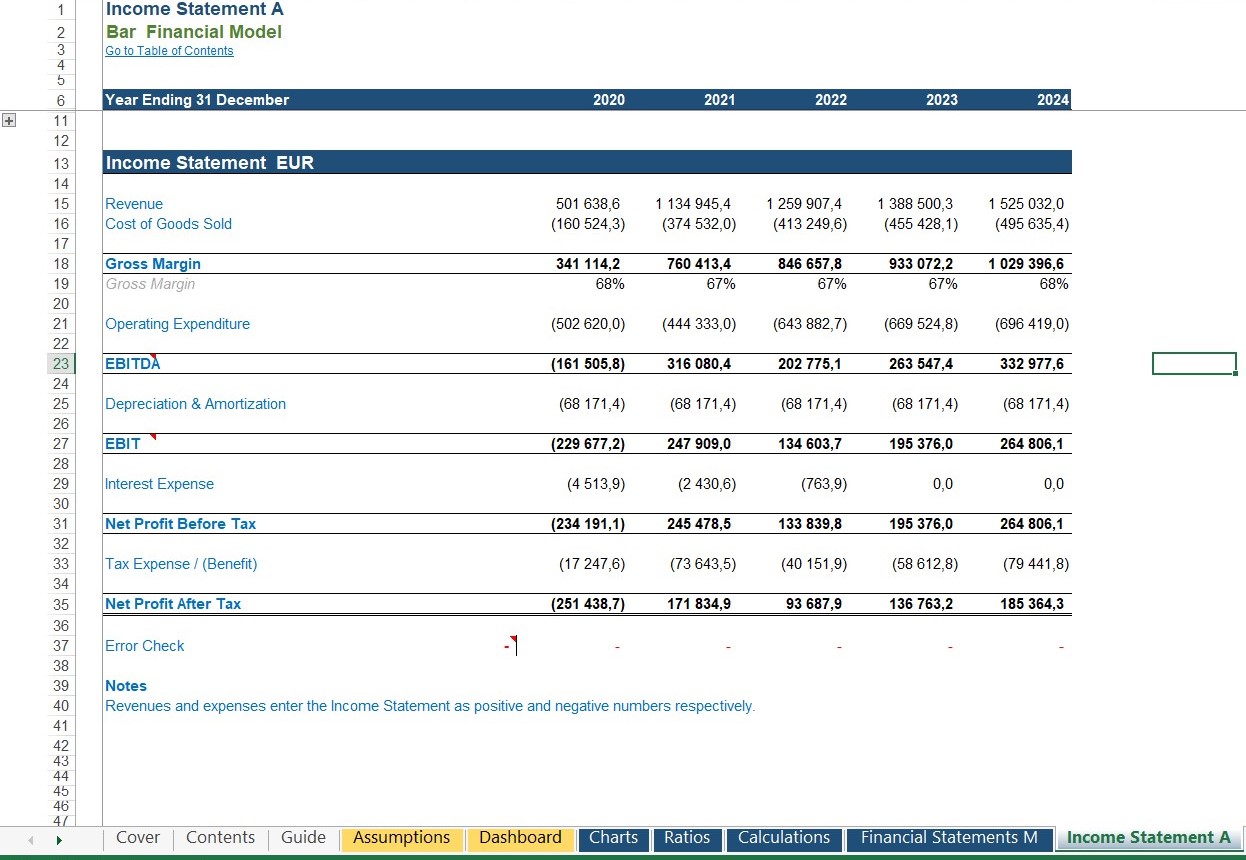Select the Error Check label cell
The image size is (1246, 860).
pyautogui.click(x=145, y=646)
